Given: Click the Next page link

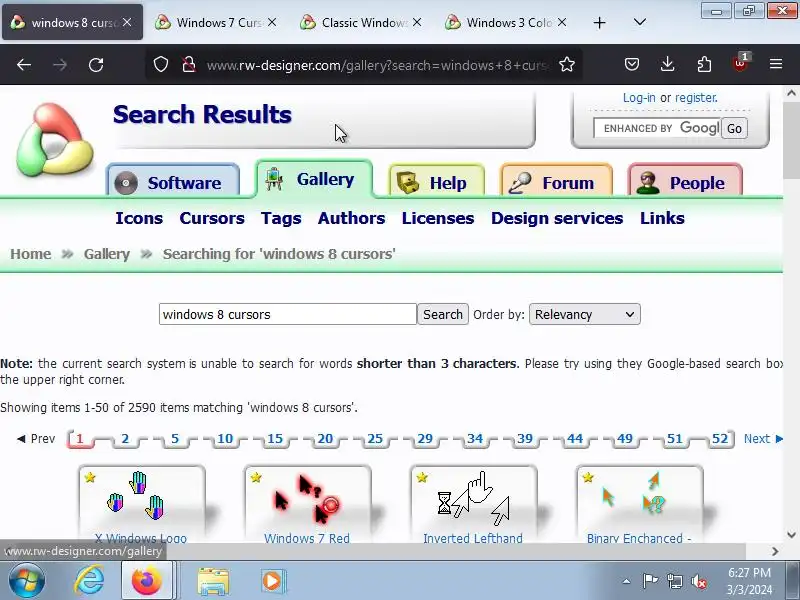Looking at the screenshot, I should coord(763,439).
